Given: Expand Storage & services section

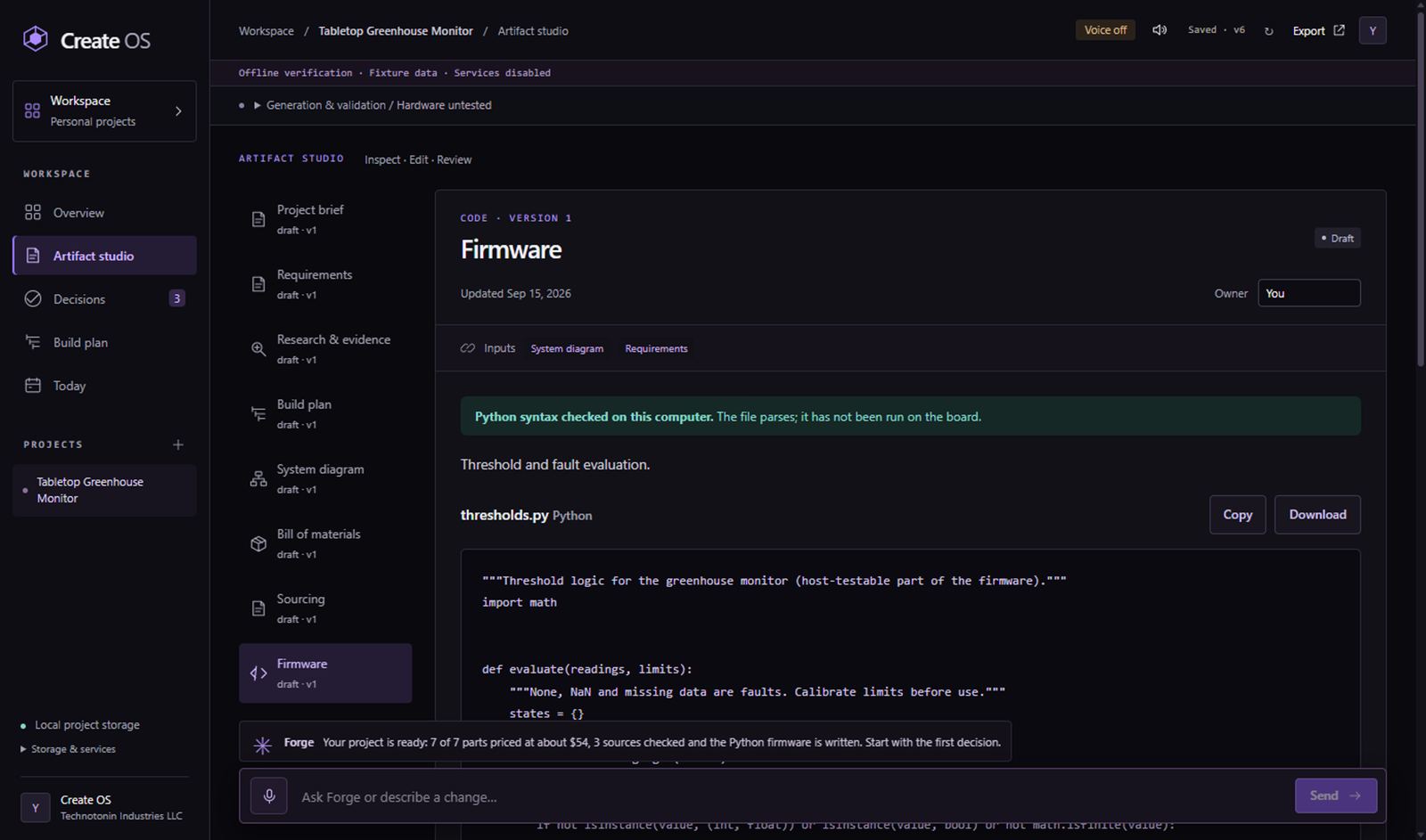Looking at the screenshot, I should [68, 749].
